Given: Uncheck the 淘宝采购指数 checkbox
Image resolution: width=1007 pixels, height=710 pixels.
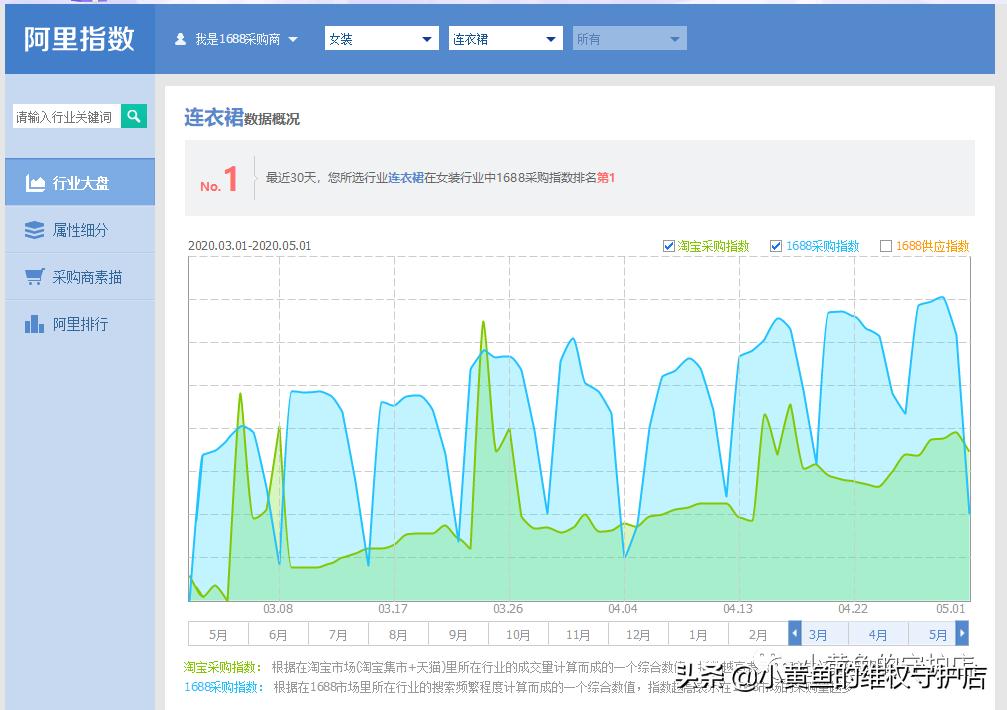Looking at the screenshot, I should click(x=668, y=245).
